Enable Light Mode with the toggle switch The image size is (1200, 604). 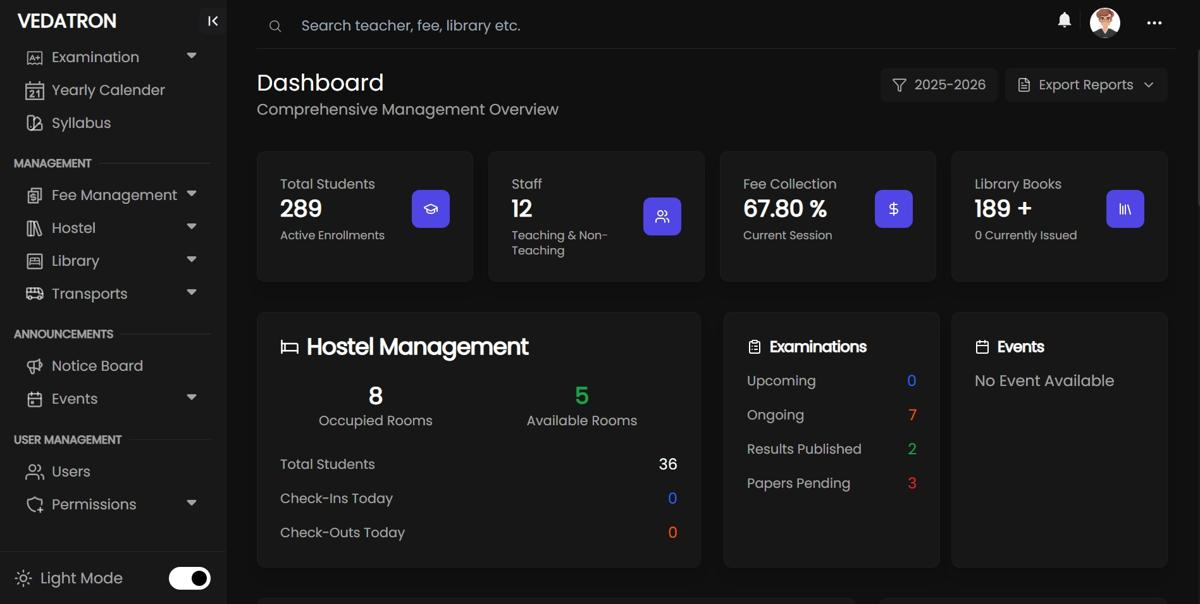coord(189,578)
